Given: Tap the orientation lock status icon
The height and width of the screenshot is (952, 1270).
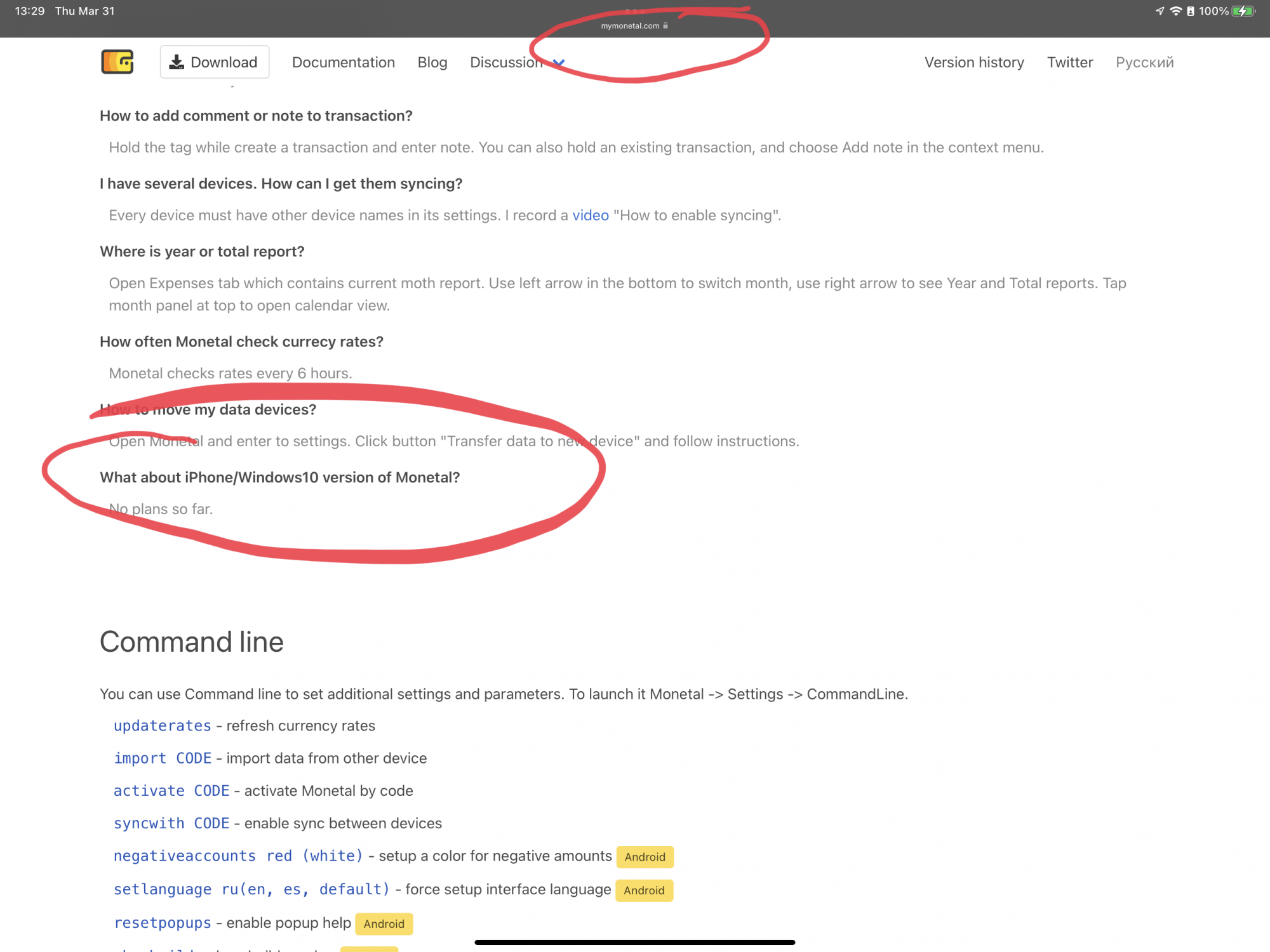Looking at the screenshot, I should coord(1191,11).
